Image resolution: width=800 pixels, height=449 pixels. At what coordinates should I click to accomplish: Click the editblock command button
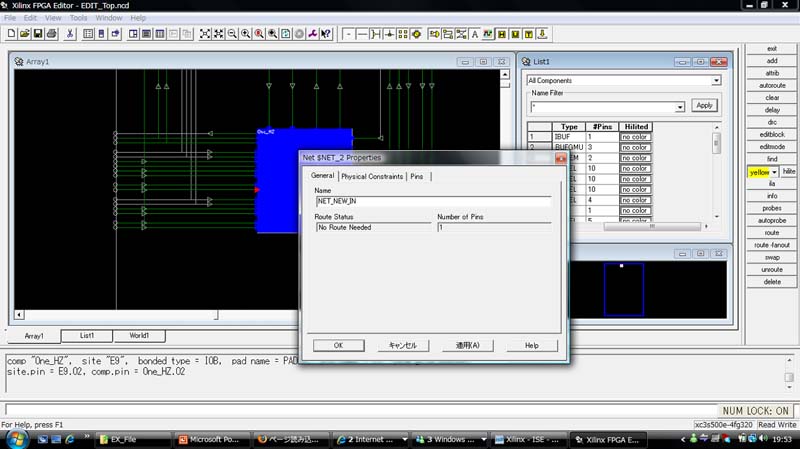[x=772, y=134]
